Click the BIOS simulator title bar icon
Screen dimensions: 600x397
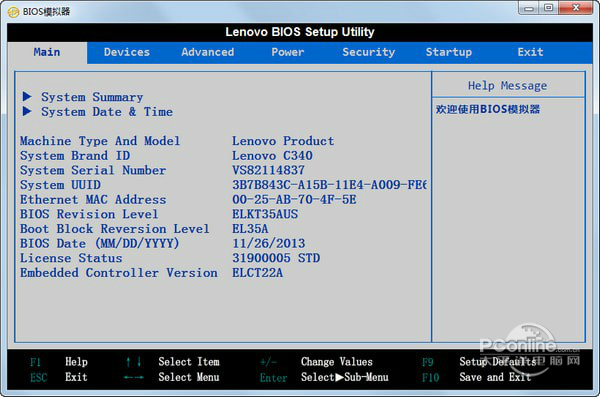click(13, 12)
